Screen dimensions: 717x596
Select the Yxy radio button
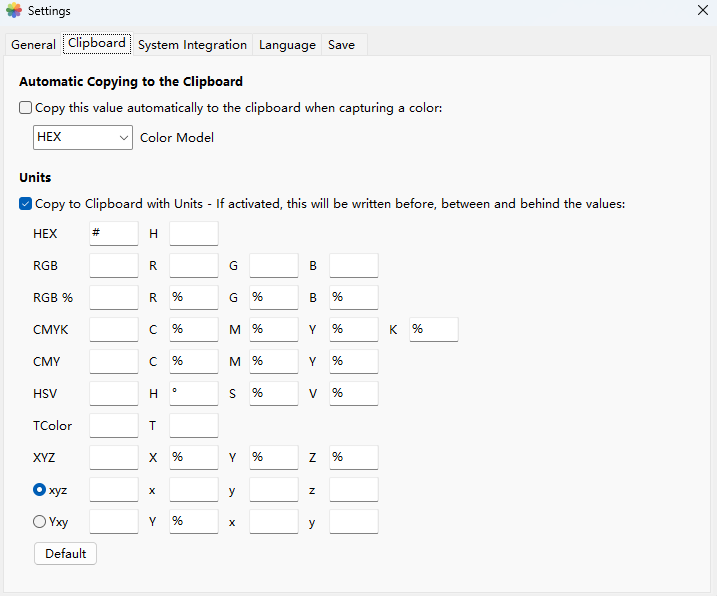click(x=40, y=522)
